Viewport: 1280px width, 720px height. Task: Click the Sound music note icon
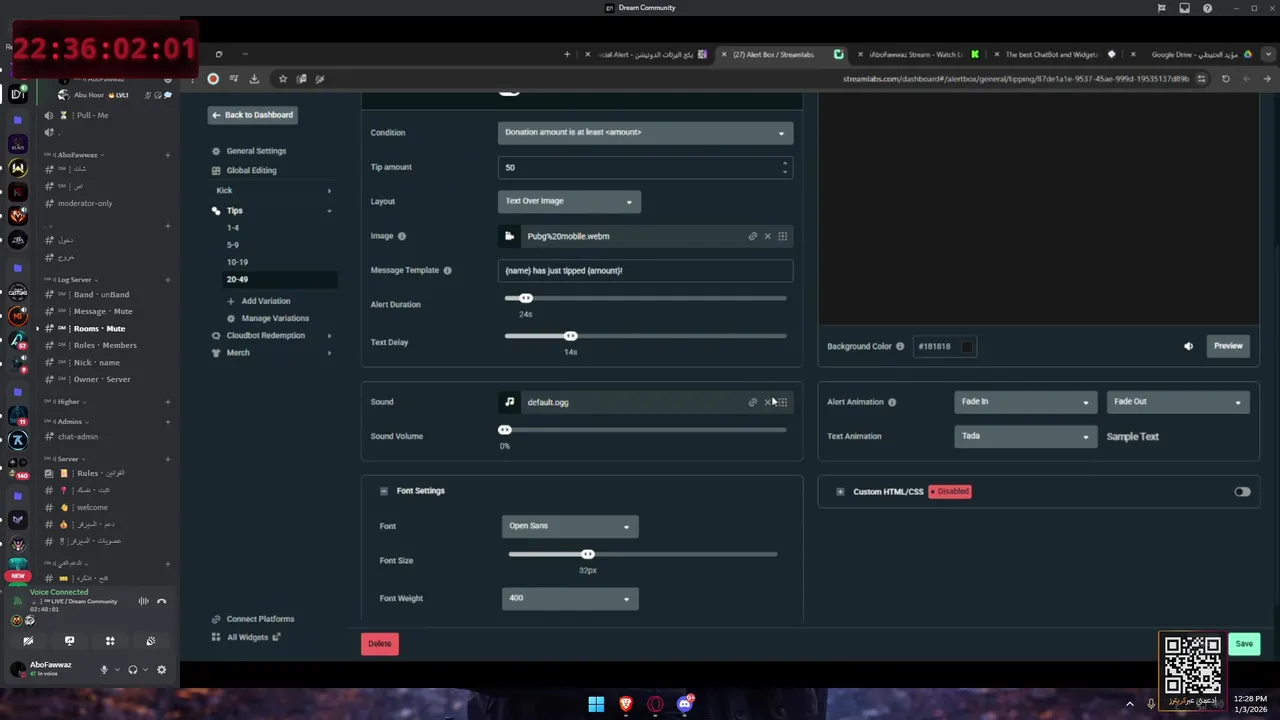(510, 402)
